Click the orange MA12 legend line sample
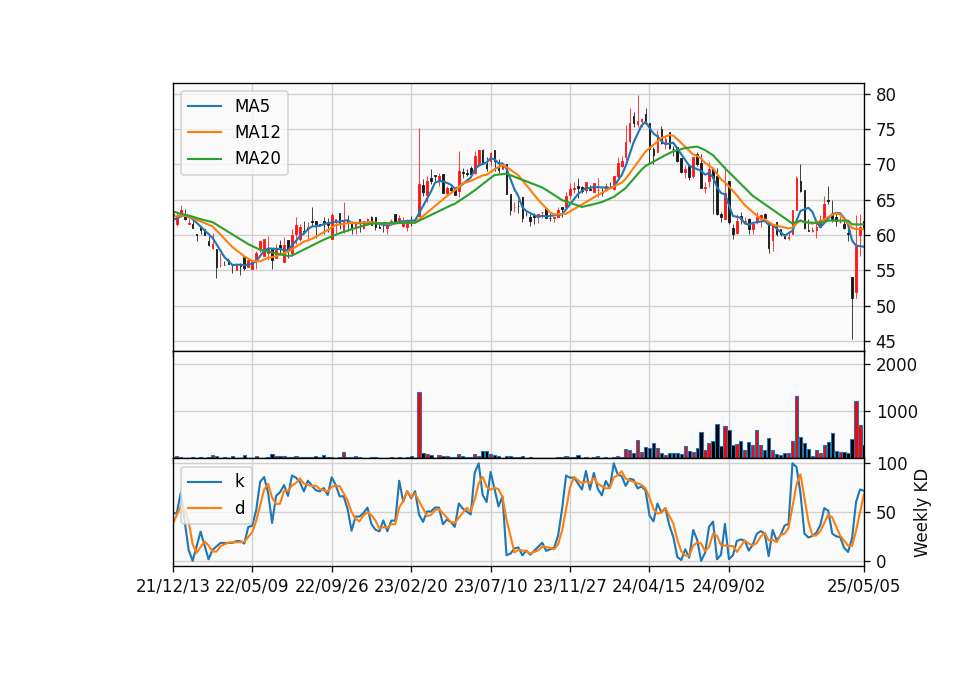The image size is (960, 690). (x=204, y=132)
